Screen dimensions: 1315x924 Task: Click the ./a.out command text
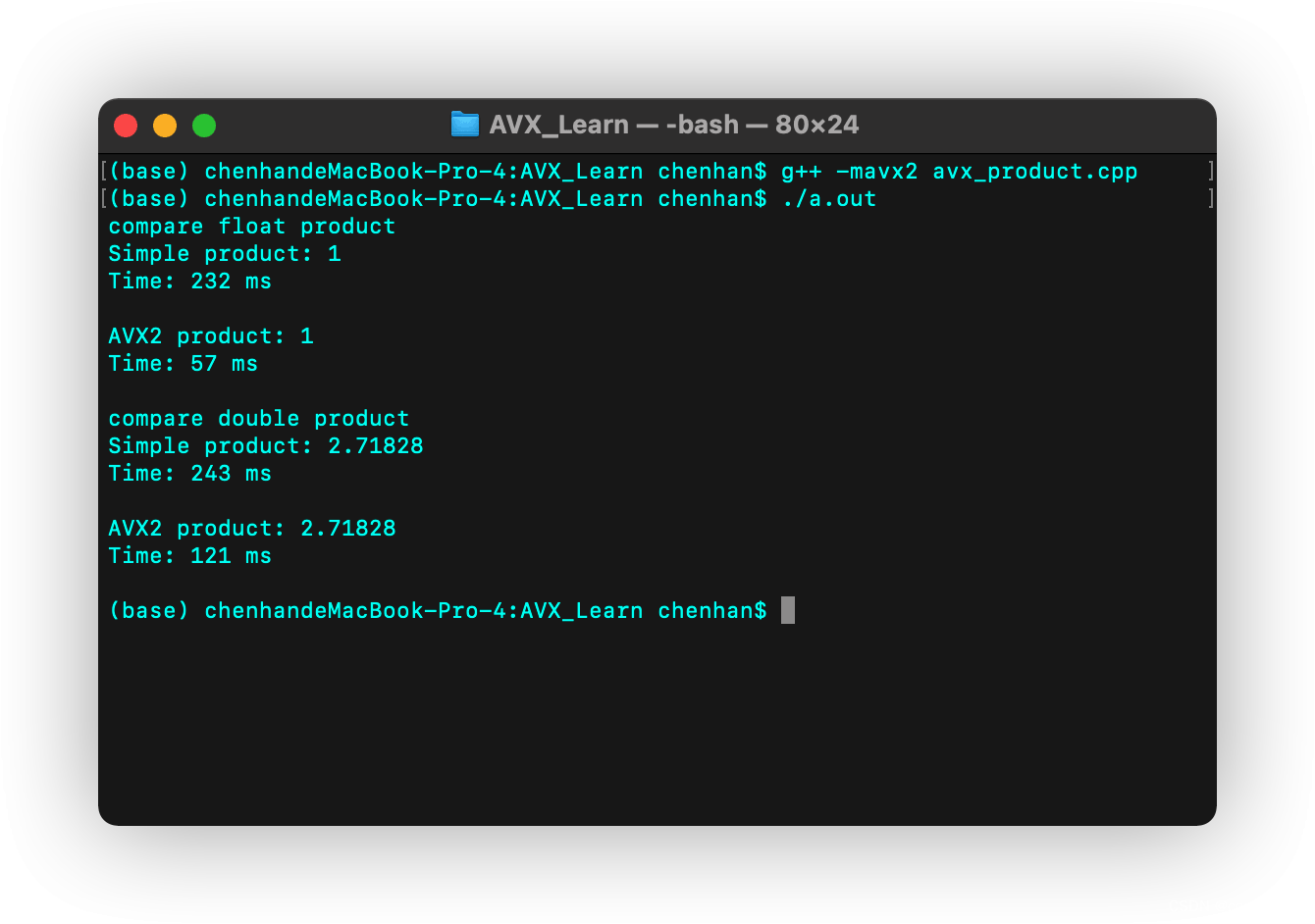click(829, 199)
